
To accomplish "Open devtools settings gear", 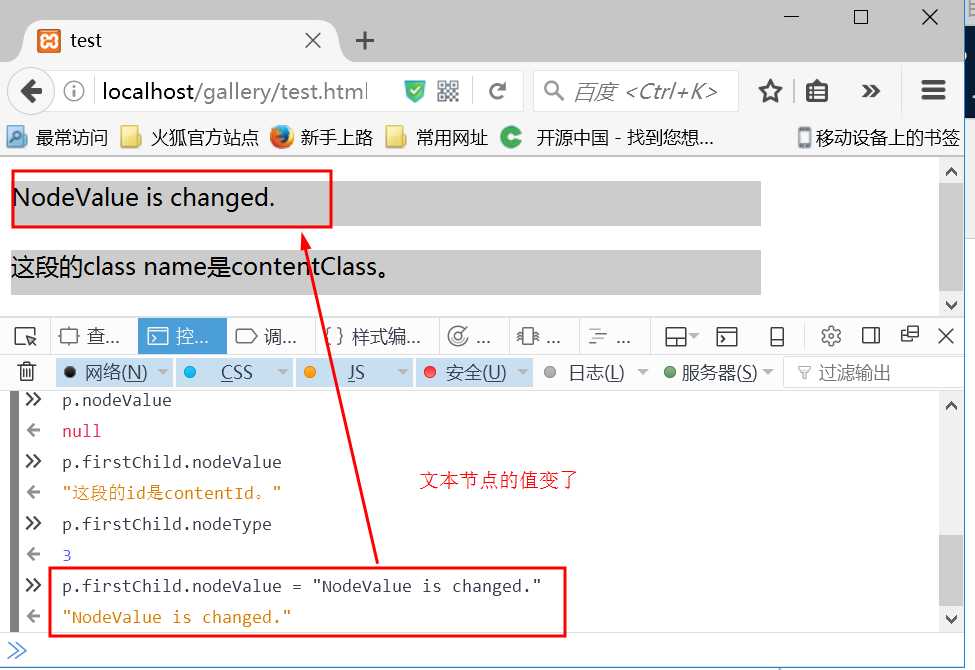I will [x=831, y=337].
